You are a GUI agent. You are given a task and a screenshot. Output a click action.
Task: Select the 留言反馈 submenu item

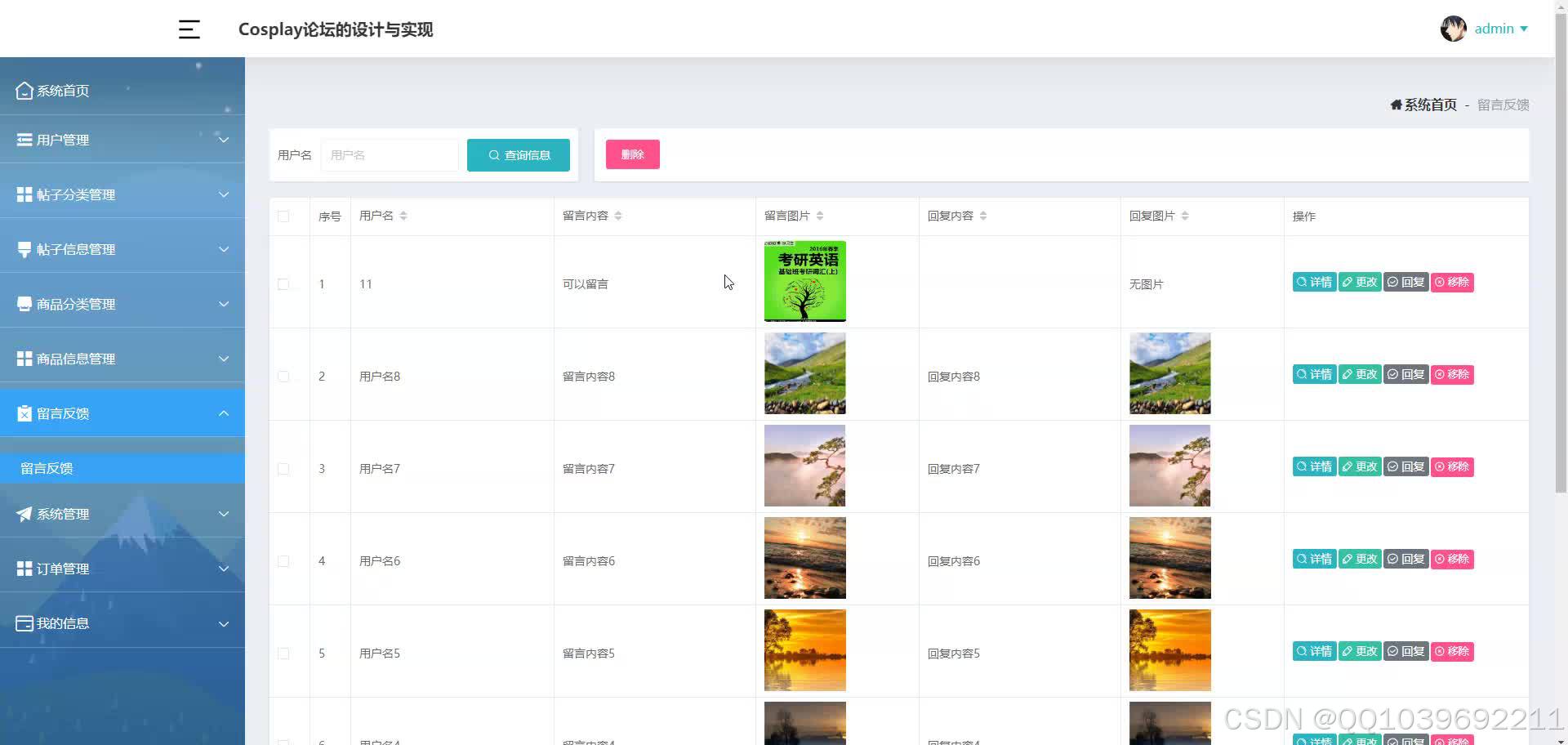point(122,468)
